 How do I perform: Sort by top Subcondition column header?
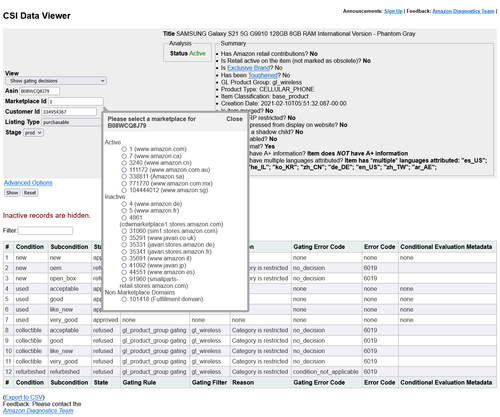(69, 247)
